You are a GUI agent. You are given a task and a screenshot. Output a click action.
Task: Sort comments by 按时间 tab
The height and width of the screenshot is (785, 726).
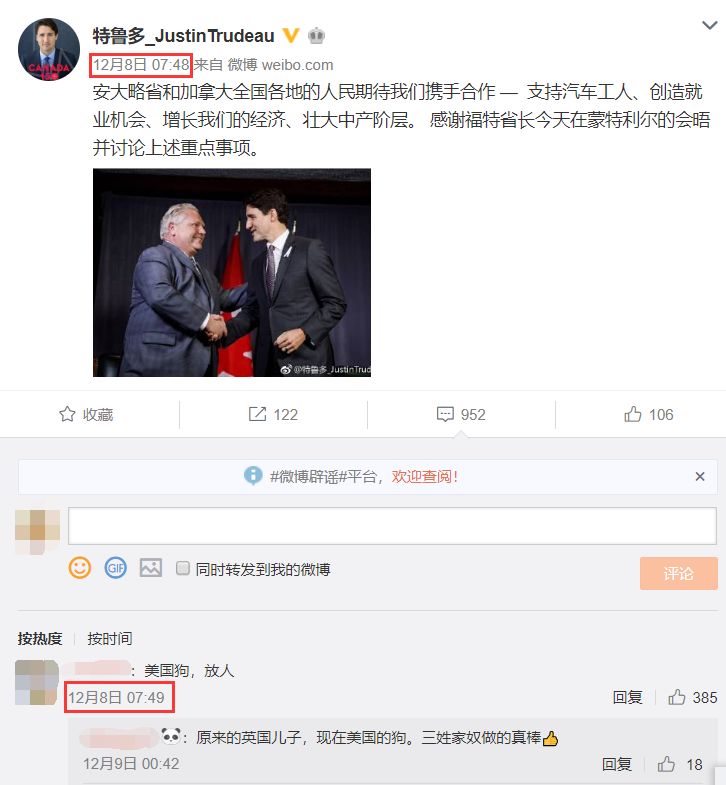pyautogui.click(x=110, y=638)
